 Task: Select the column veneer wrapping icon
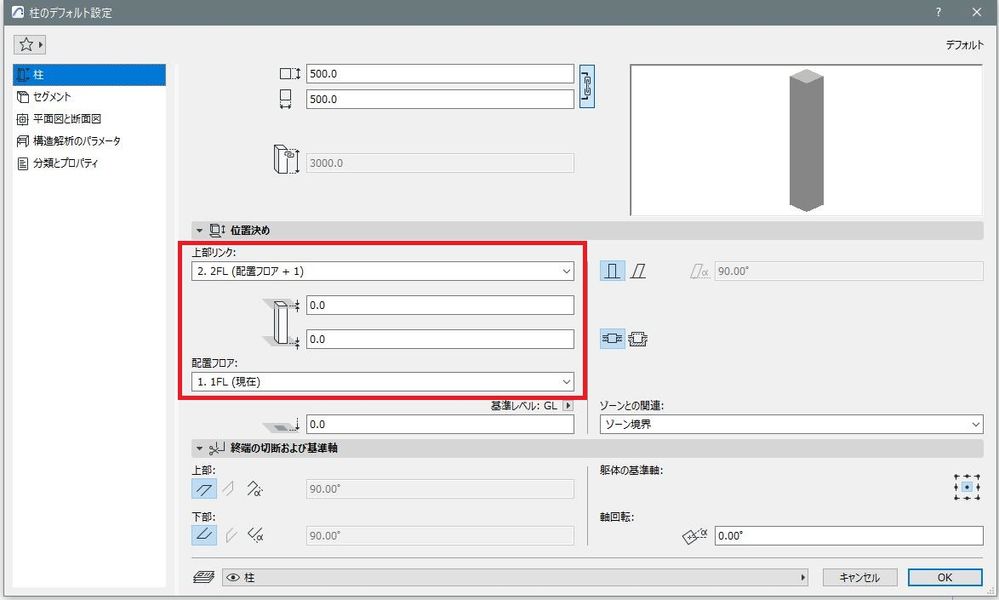pos(638,339)
